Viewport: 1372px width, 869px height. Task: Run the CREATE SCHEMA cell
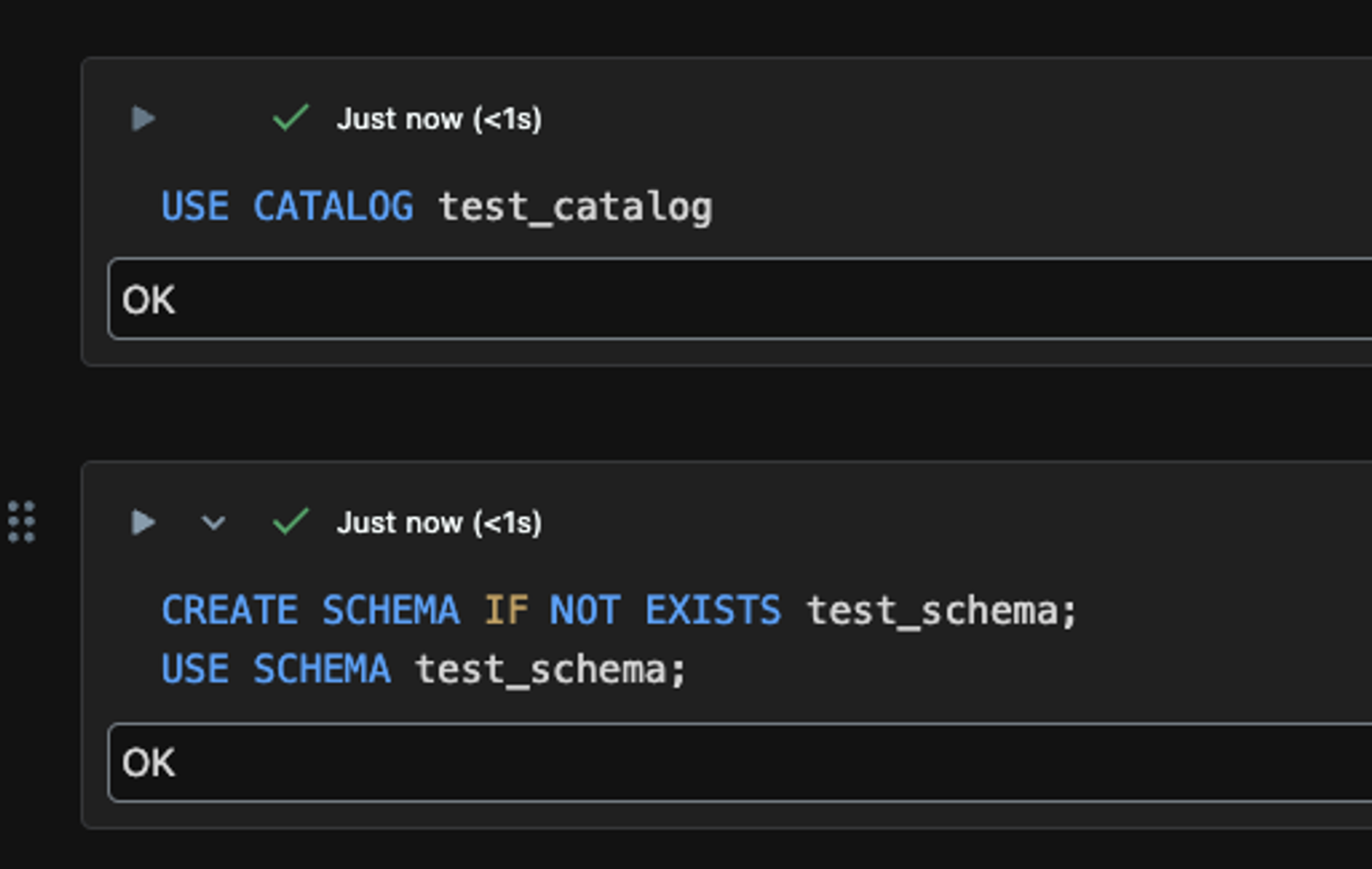click(x=143, y=522)
